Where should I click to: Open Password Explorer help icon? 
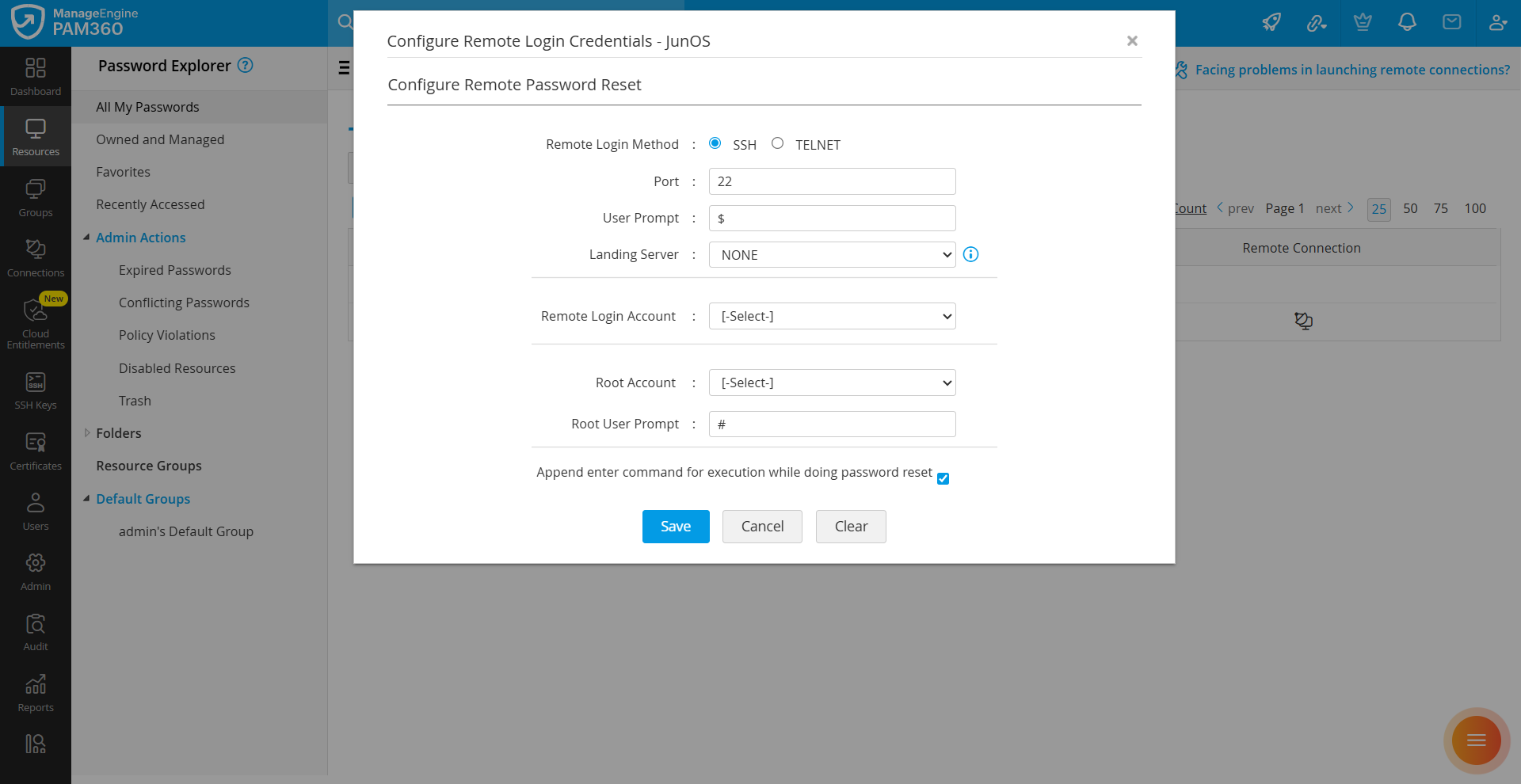pyautogui.click(x=246, y=66)
